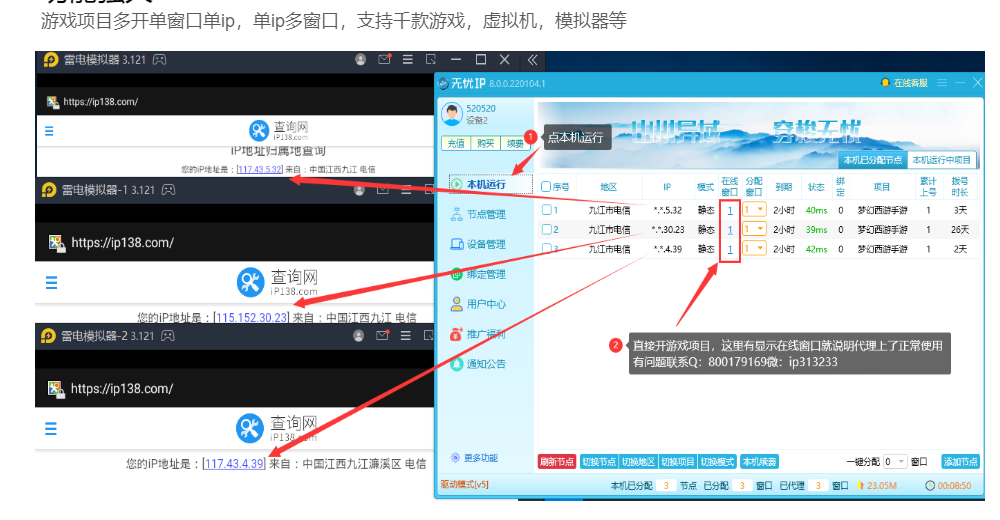The width and height of the screenshot is (1000, 520).
Task: Switch to the 本机已分配节点 tab
Action: pos(872,160)
